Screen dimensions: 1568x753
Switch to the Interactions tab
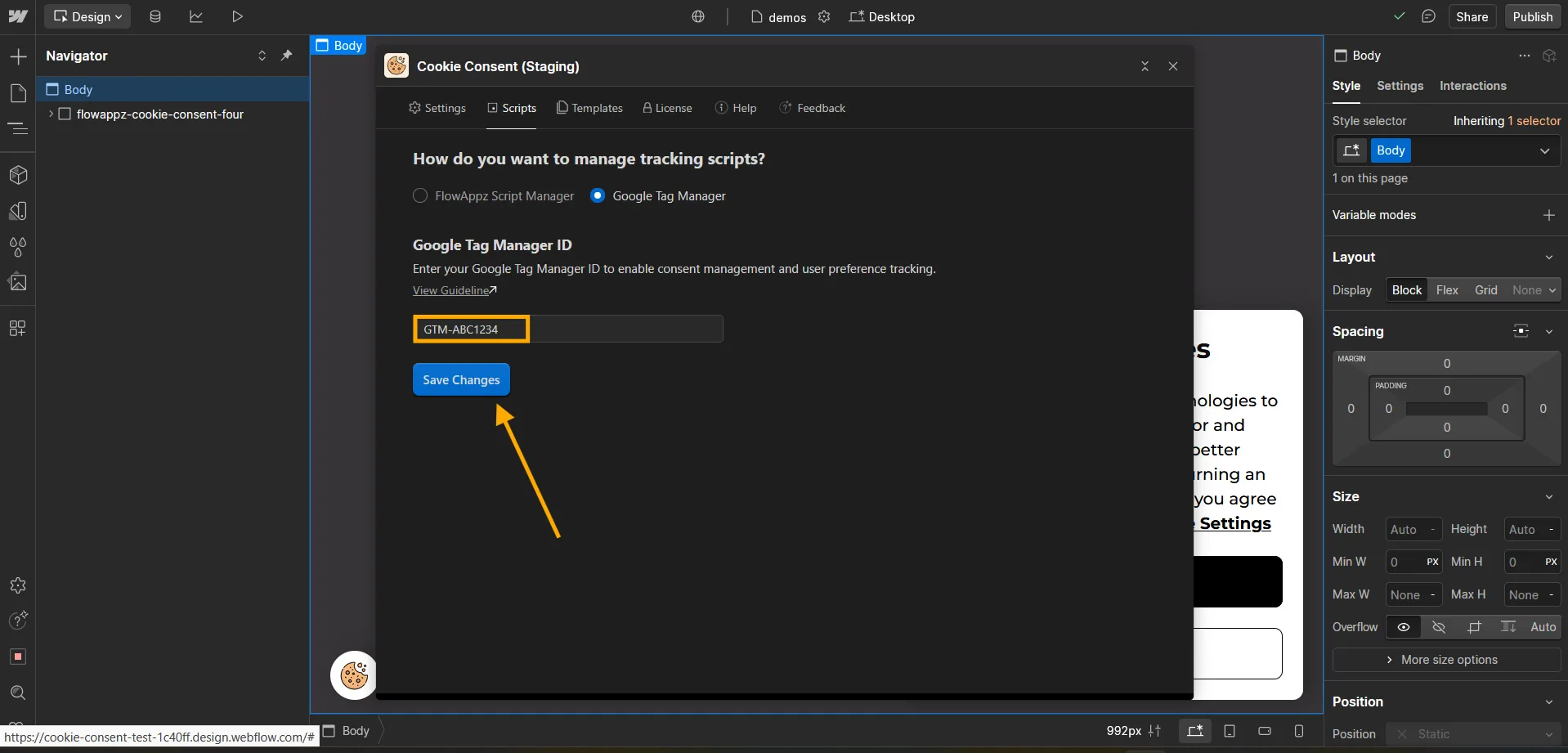[1472, 86]
